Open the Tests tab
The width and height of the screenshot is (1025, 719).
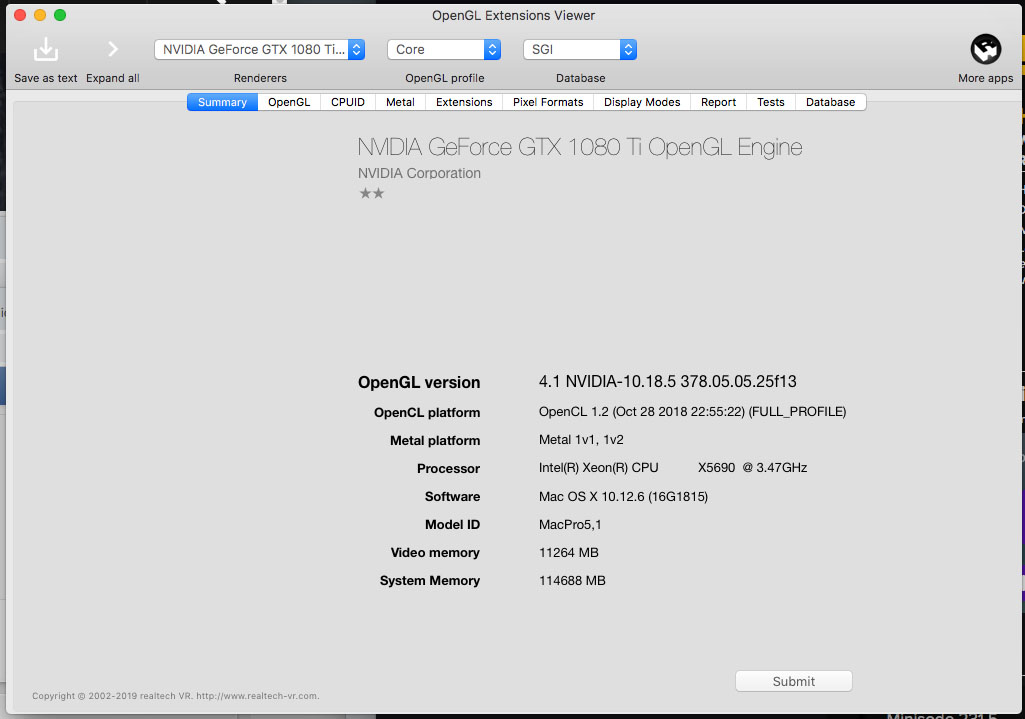click(771, 102)
